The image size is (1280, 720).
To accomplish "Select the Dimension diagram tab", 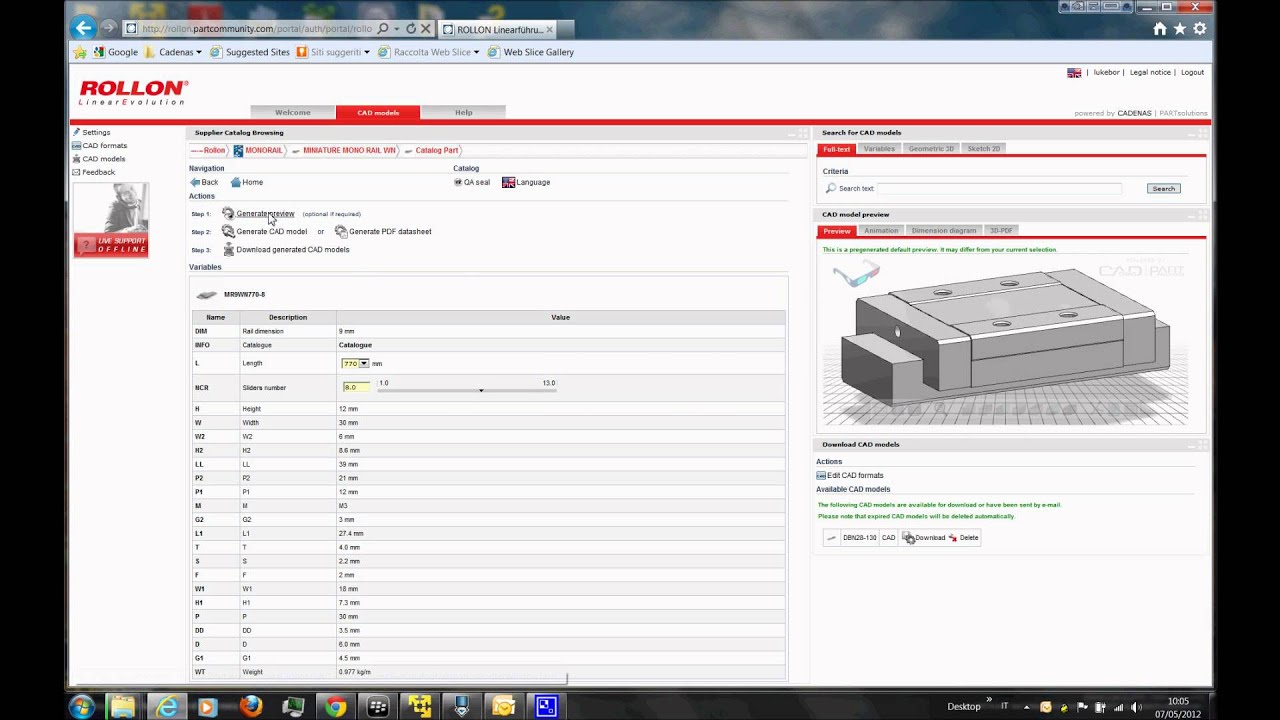I will [944, 231].
